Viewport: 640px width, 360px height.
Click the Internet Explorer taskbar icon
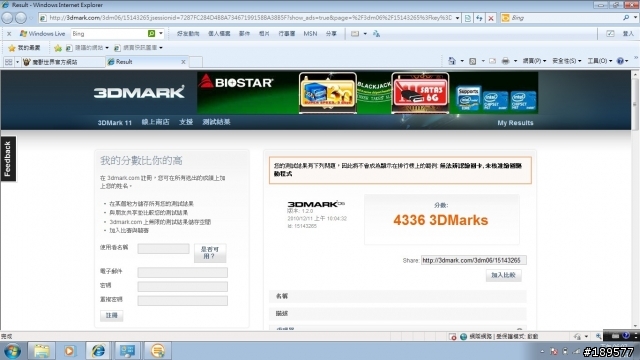tap(98, 351)
